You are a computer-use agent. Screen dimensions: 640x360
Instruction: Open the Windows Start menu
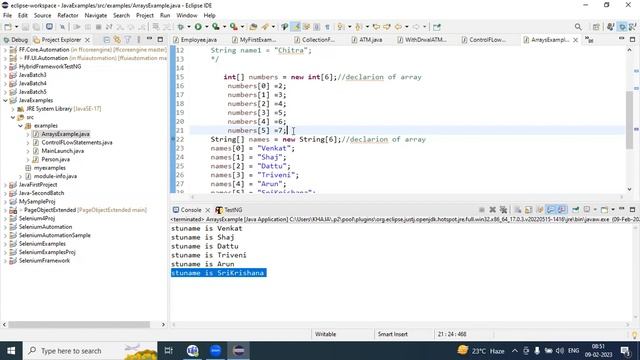tap(11, 351)
